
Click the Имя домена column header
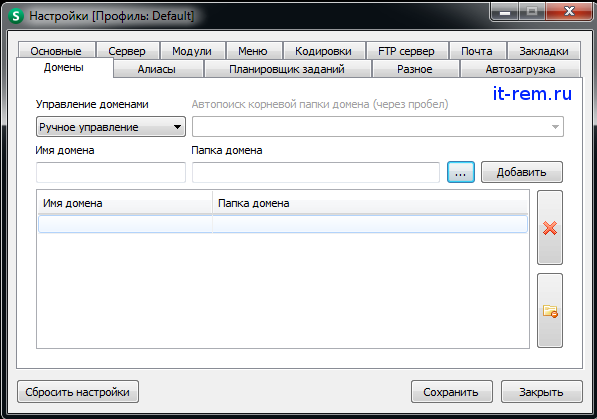125,203
